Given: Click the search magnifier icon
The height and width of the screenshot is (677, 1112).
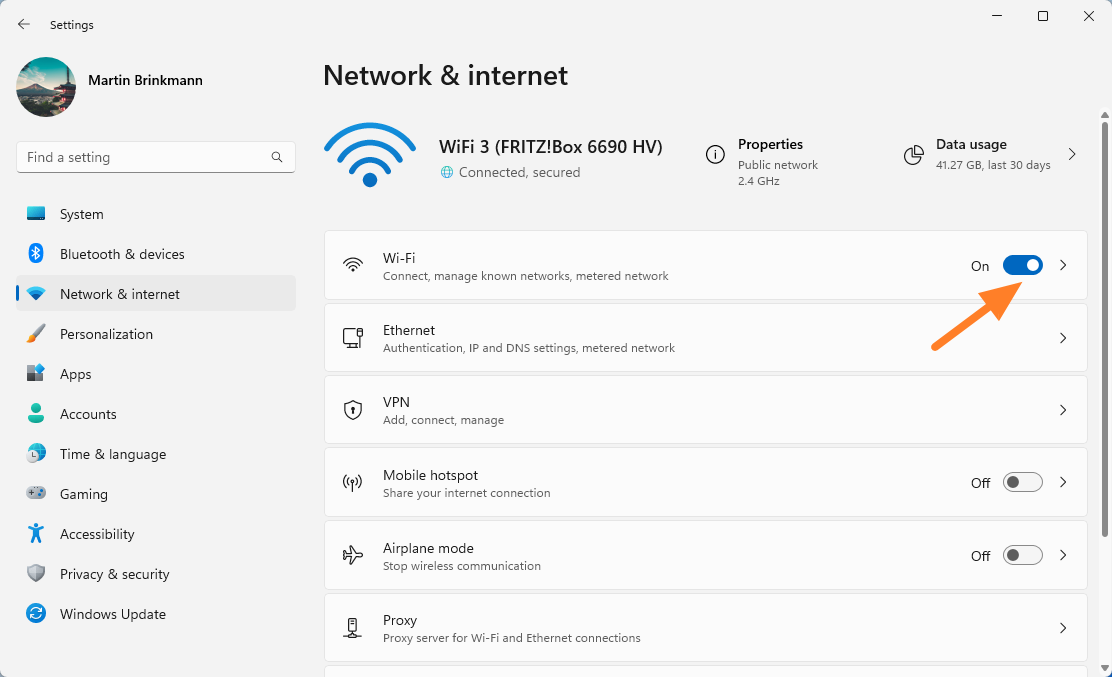Looking at the screenshot, I should click(x=277, y=157).
